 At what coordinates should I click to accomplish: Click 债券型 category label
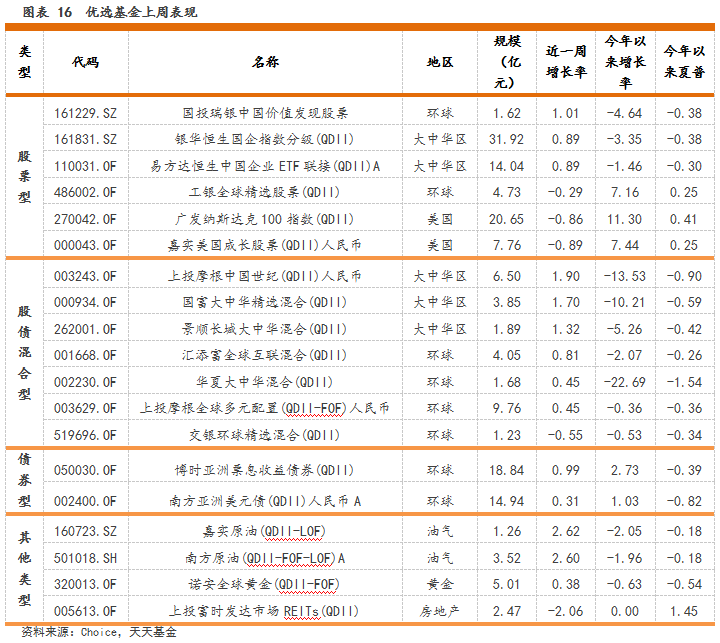click(x=25, y=480)
